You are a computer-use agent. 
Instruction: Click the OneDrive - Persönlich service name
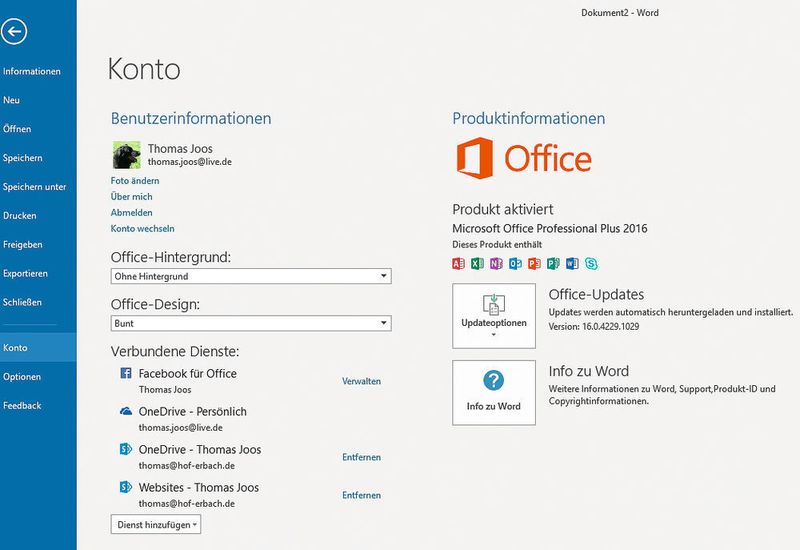(192, 411)
